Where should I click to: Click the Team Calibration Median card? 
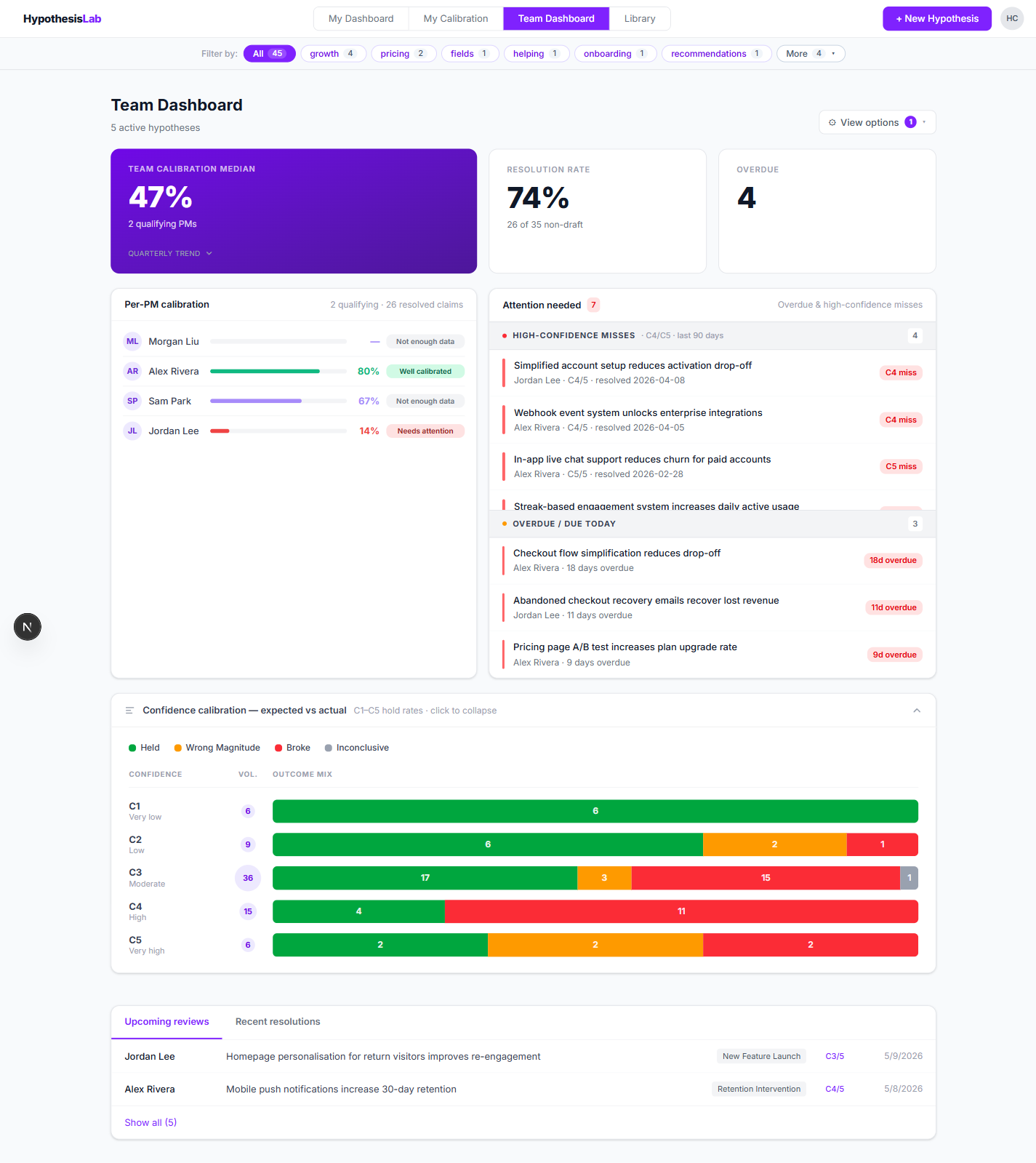[294, 211]
